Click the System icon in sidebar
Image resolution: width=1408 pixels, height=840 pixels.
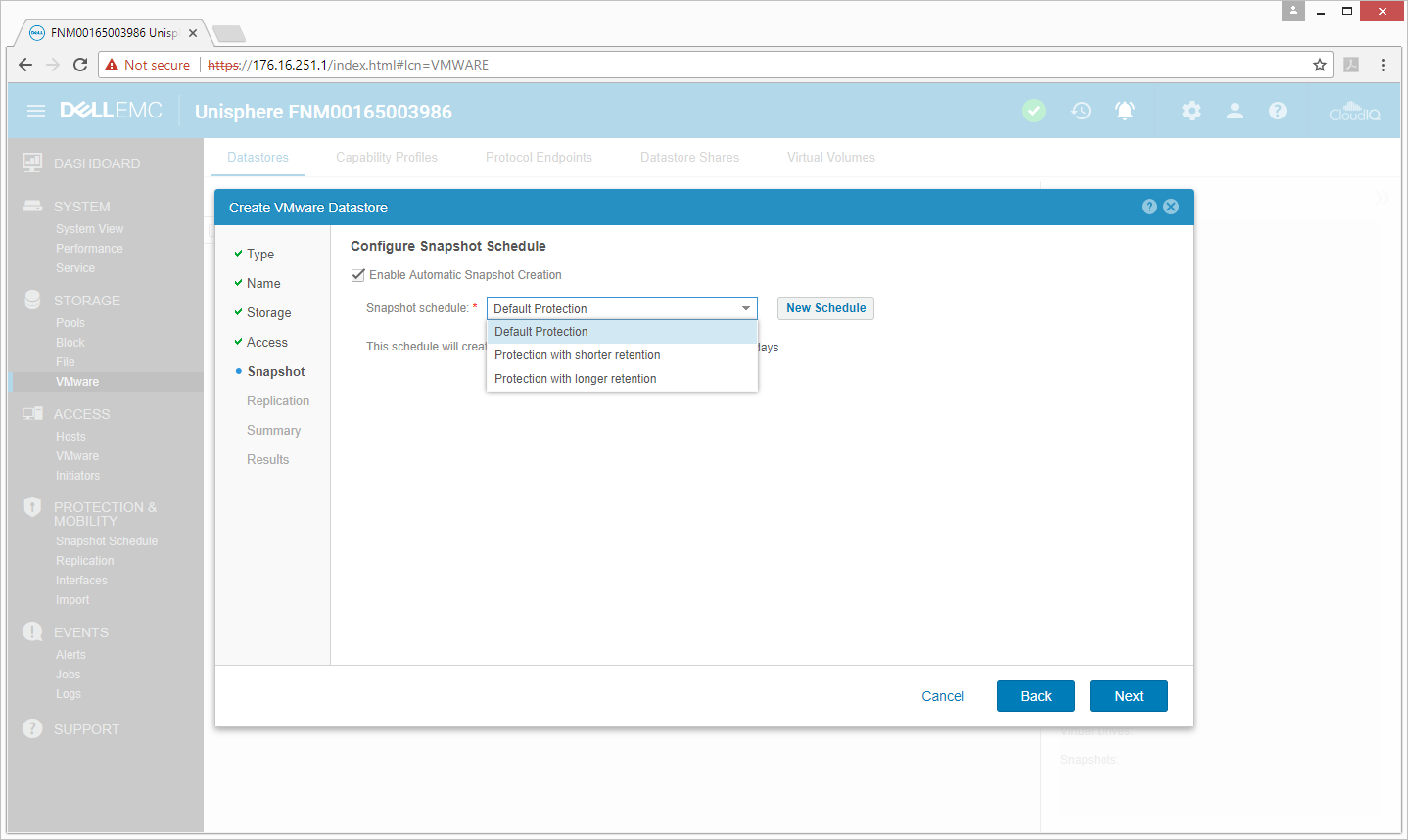point(32,206)
